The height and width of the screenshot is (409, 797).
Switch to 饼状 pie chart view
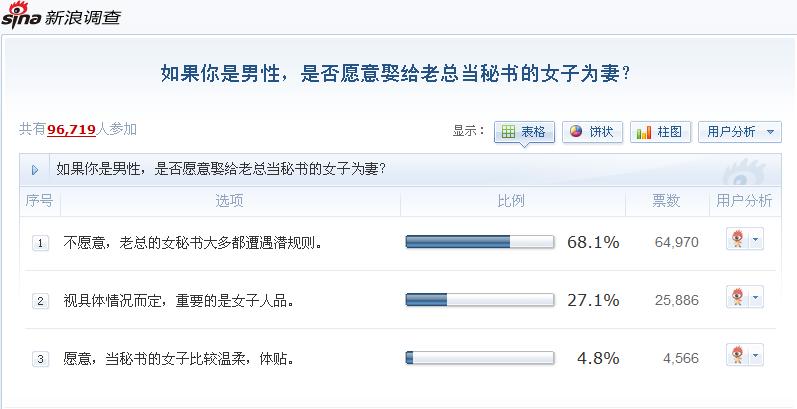[x=592, y=132]
